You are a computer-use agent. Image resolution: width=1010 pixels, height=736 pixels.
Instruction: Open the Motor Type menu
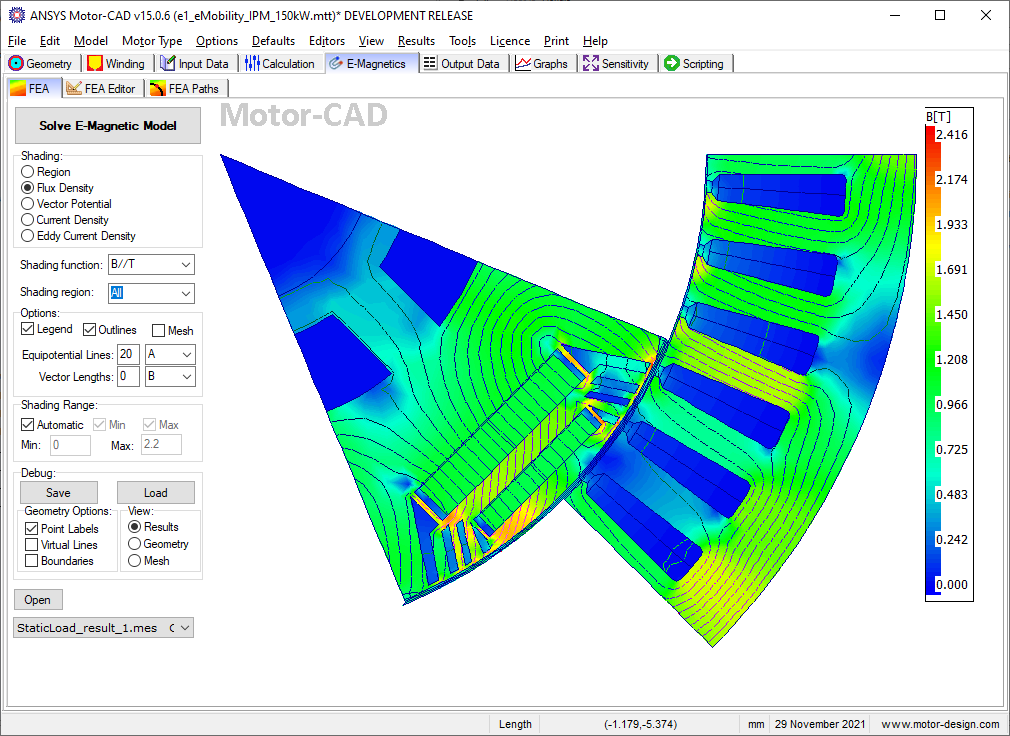coord(152,41)
